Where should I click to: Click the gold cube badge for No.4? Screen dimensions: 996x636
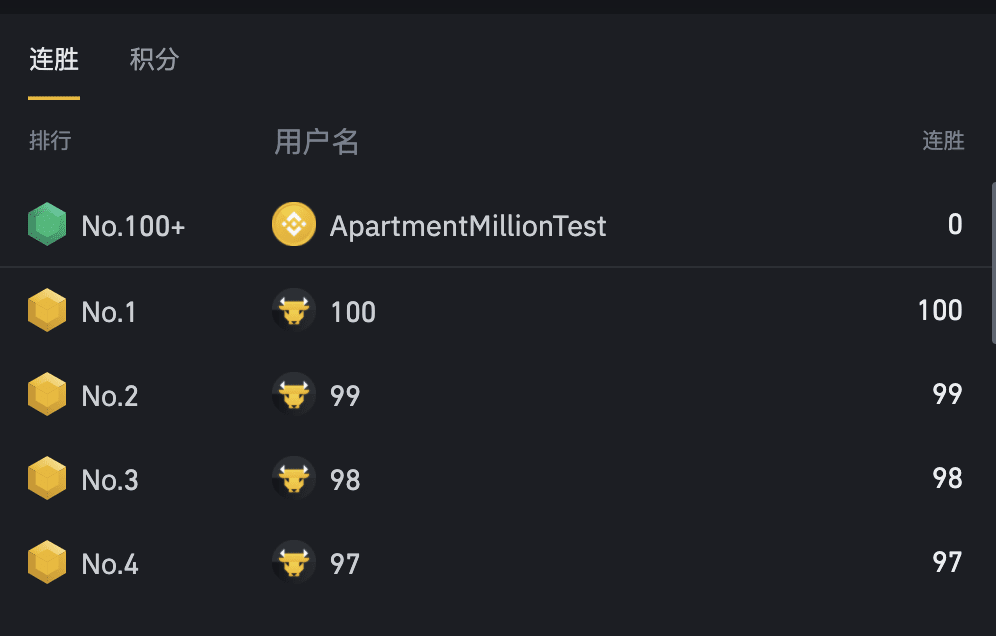coord(47,562)
